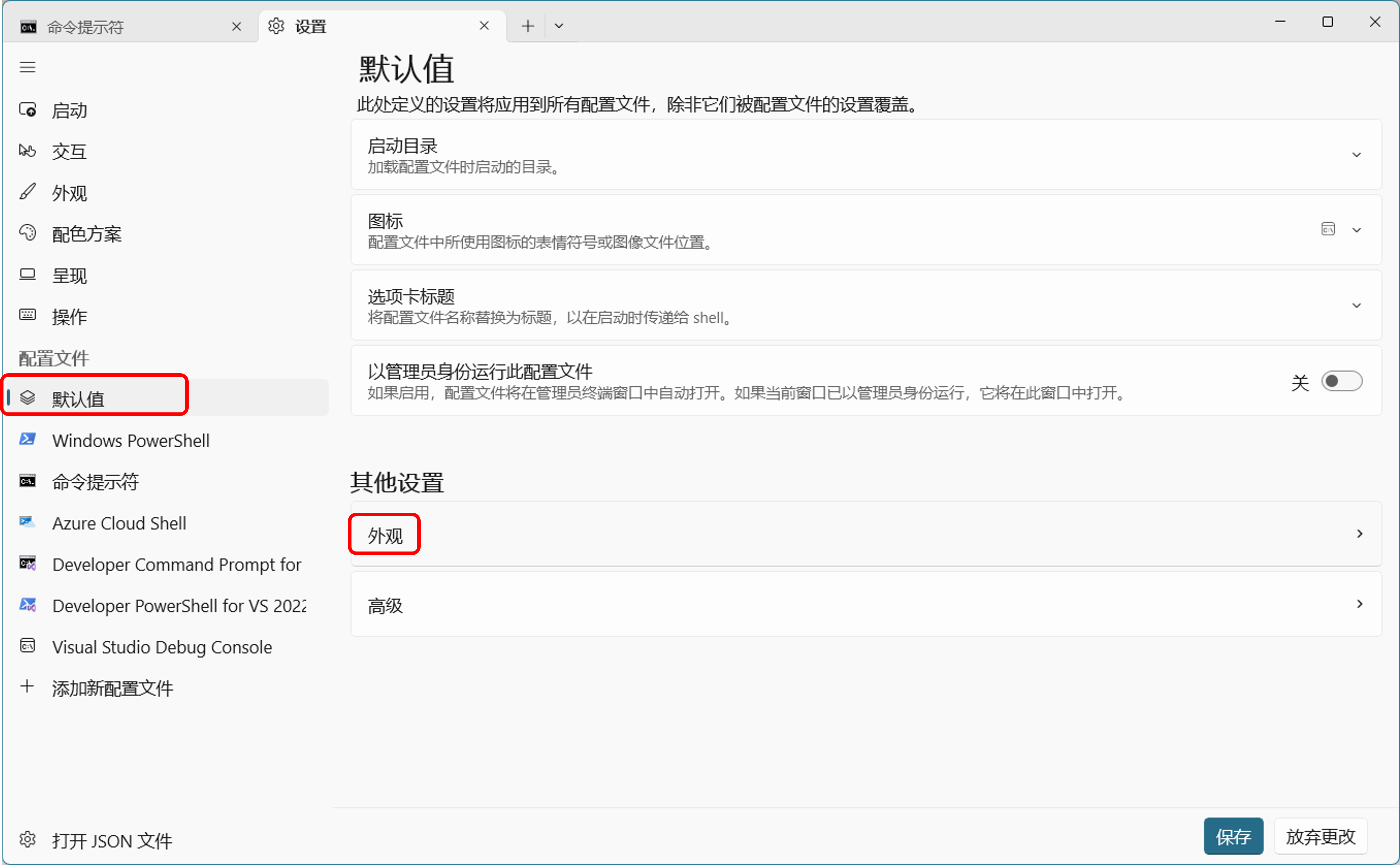Expand the 选项卡标题 setting
This screenshot has width=1400, height=865.
click(1356, 305)
